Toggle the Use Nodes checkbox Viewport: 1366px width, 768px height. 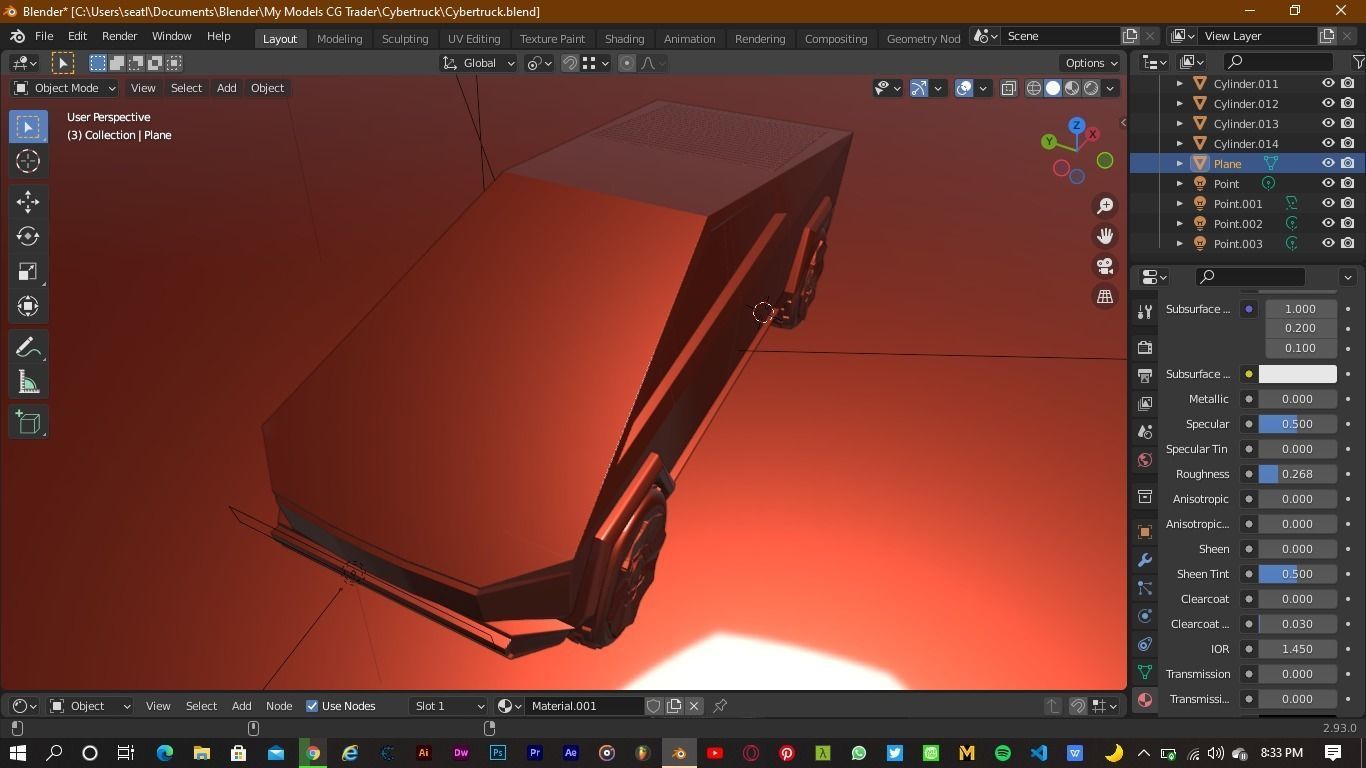312,706
